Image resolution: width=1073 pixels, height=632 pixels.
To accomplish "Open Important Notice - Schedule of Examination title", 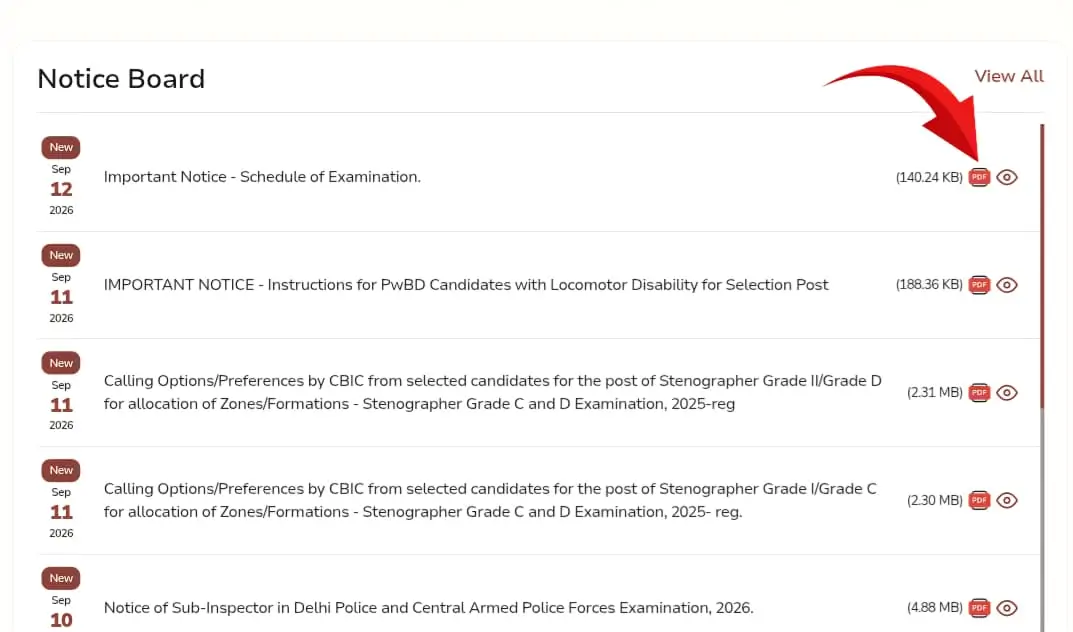I will coord(262,176).
